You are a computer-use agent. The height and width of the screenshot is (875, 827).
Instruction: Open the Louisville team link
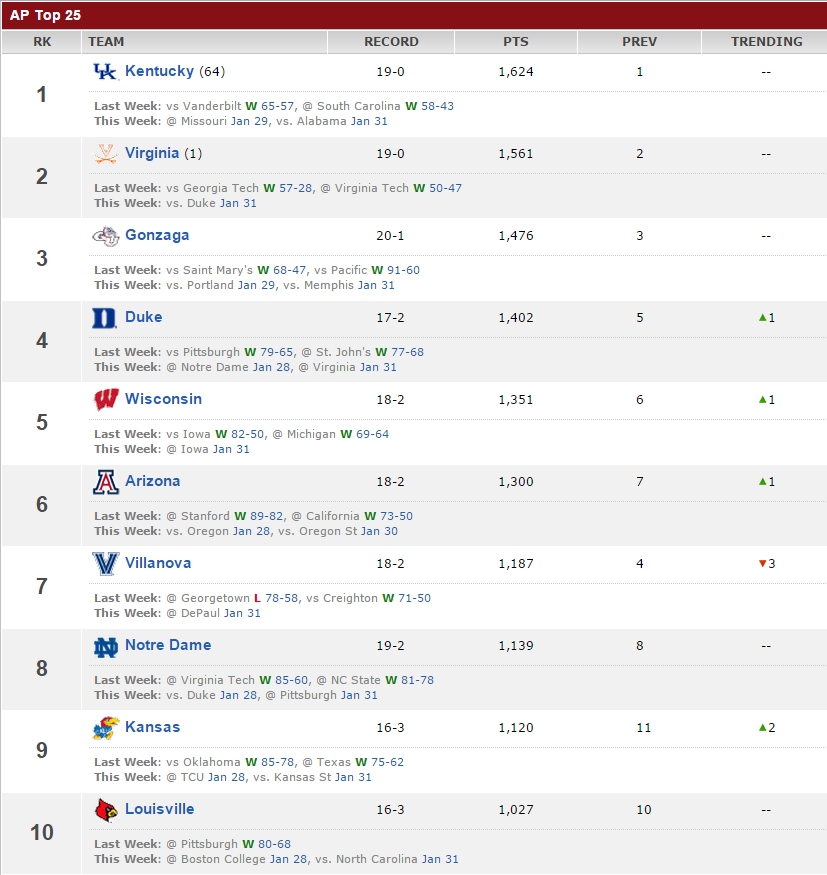pos(160,809)
